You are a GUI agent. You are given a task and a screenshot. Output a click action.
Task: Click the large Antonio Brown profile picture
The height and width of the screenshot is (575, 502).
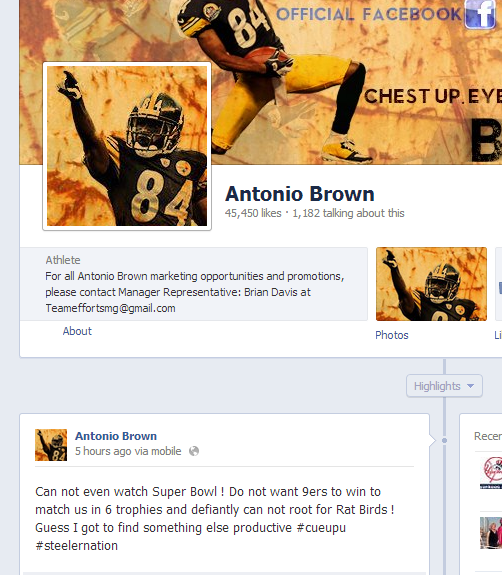127,146
